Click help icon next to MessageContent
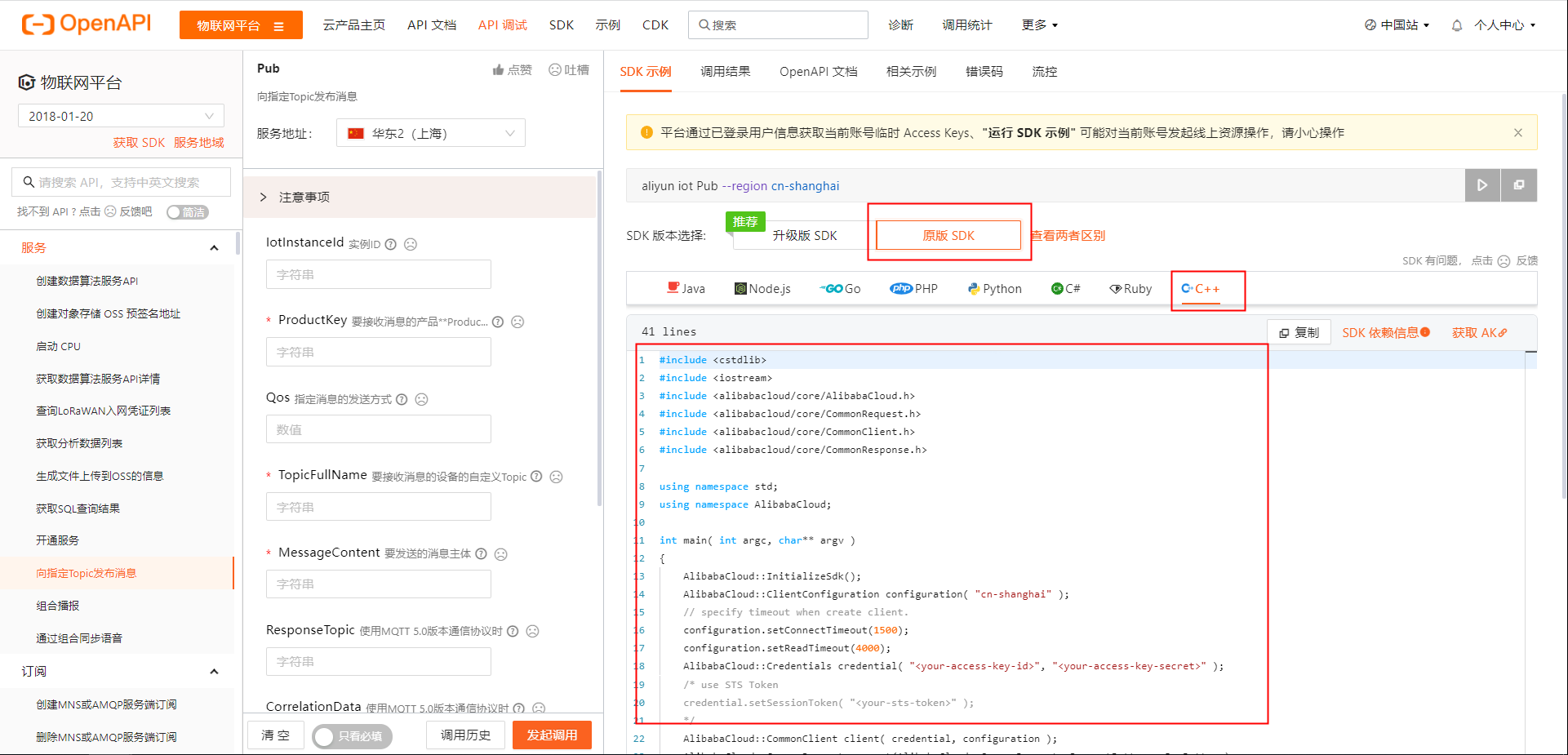The height and width of the screenshot is (755, 1568). (x=481, y=554)
